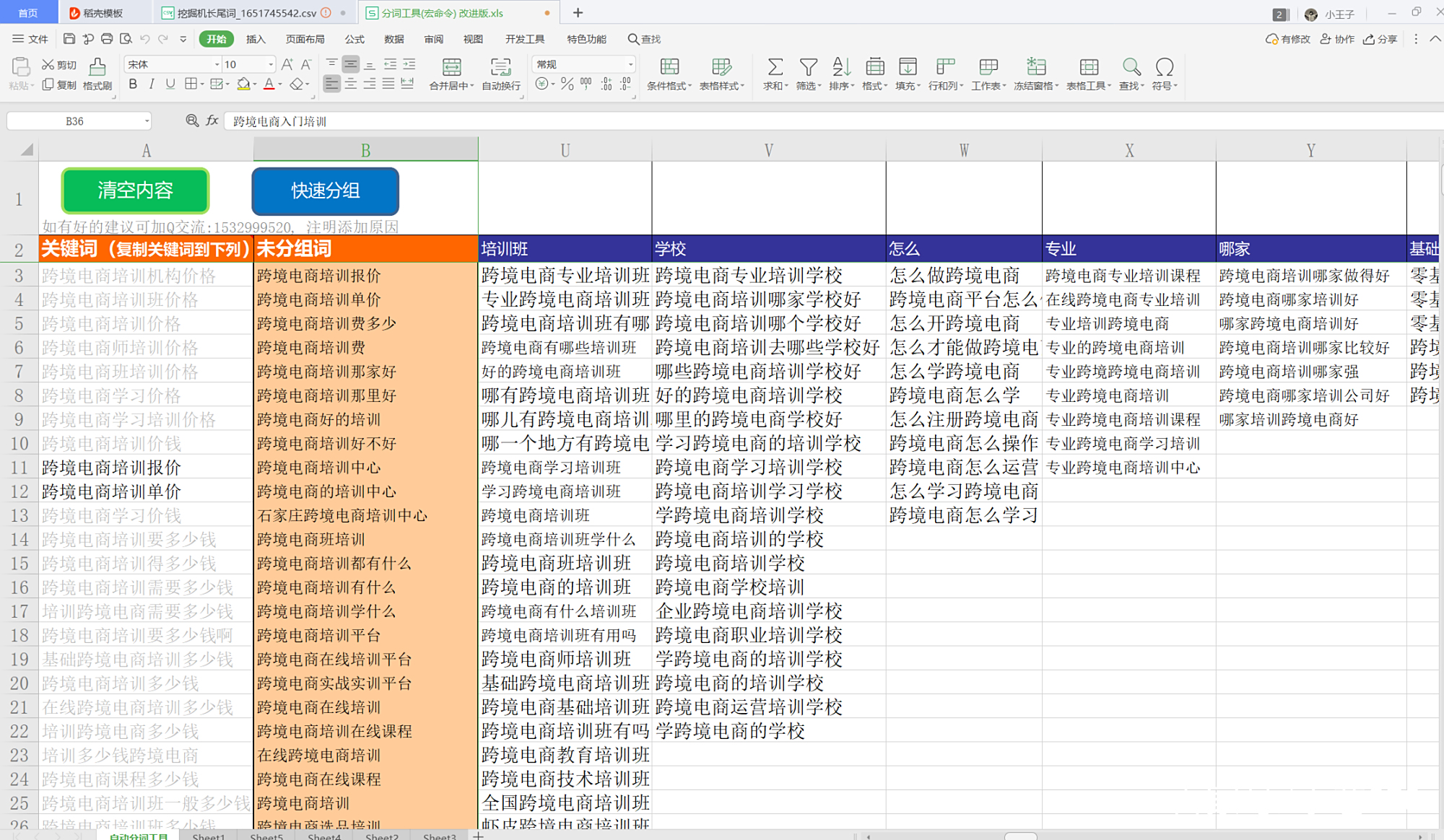Viewport: 1444px width, 840px height.
Task: Click the 协作 collaborate button
Action: tap(1337, 39)
